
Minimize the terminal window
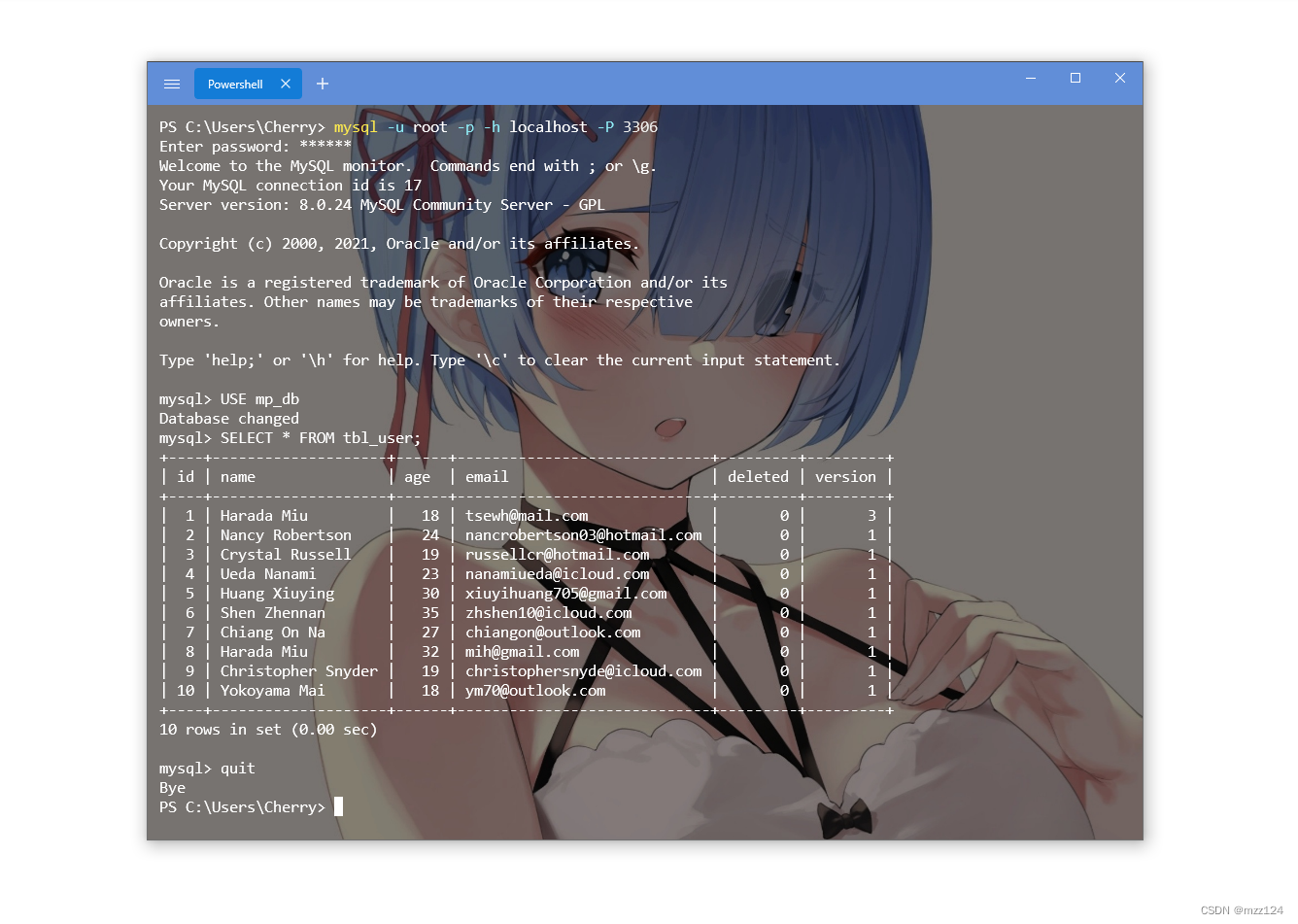(1031, 78)
